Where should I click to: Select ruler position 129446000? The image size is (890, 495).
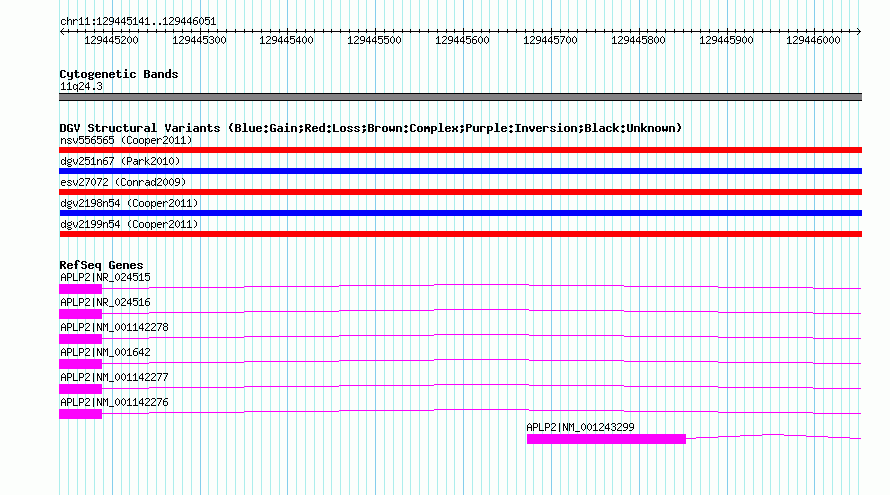coord(813,40)
